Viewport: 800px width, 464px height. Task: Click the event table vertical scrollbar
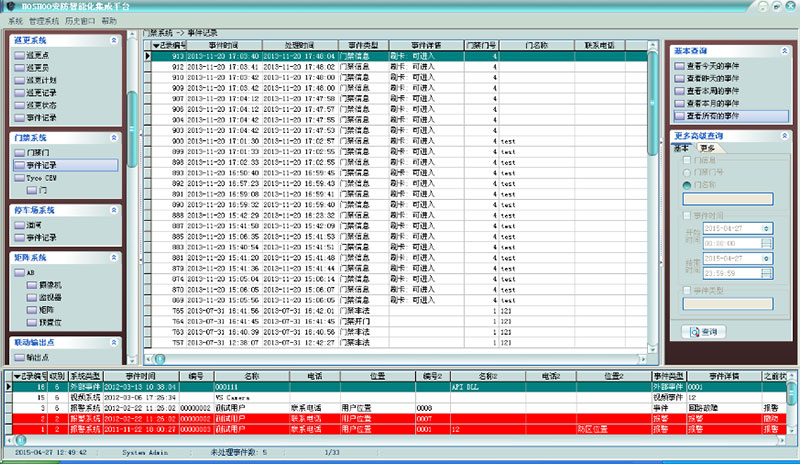click(x=652, y=200)
